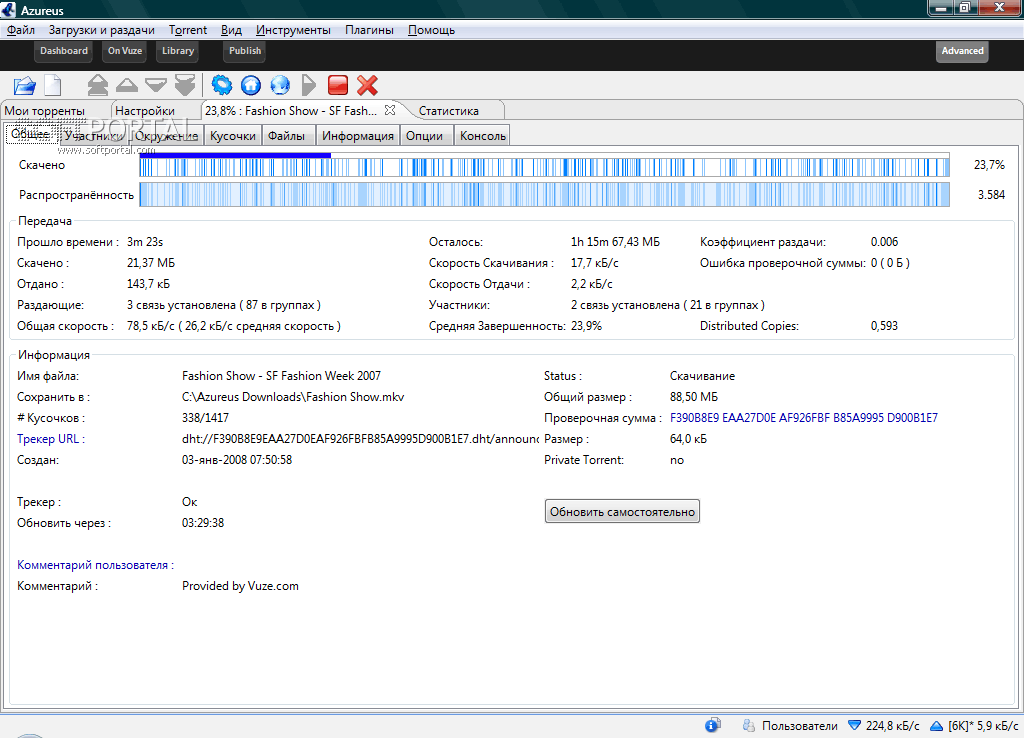The width and height of the screenshot is (1024, 738).
Task: Open the Файлы sub-tab
Action: pyautogui.click(x=287, y=136)
